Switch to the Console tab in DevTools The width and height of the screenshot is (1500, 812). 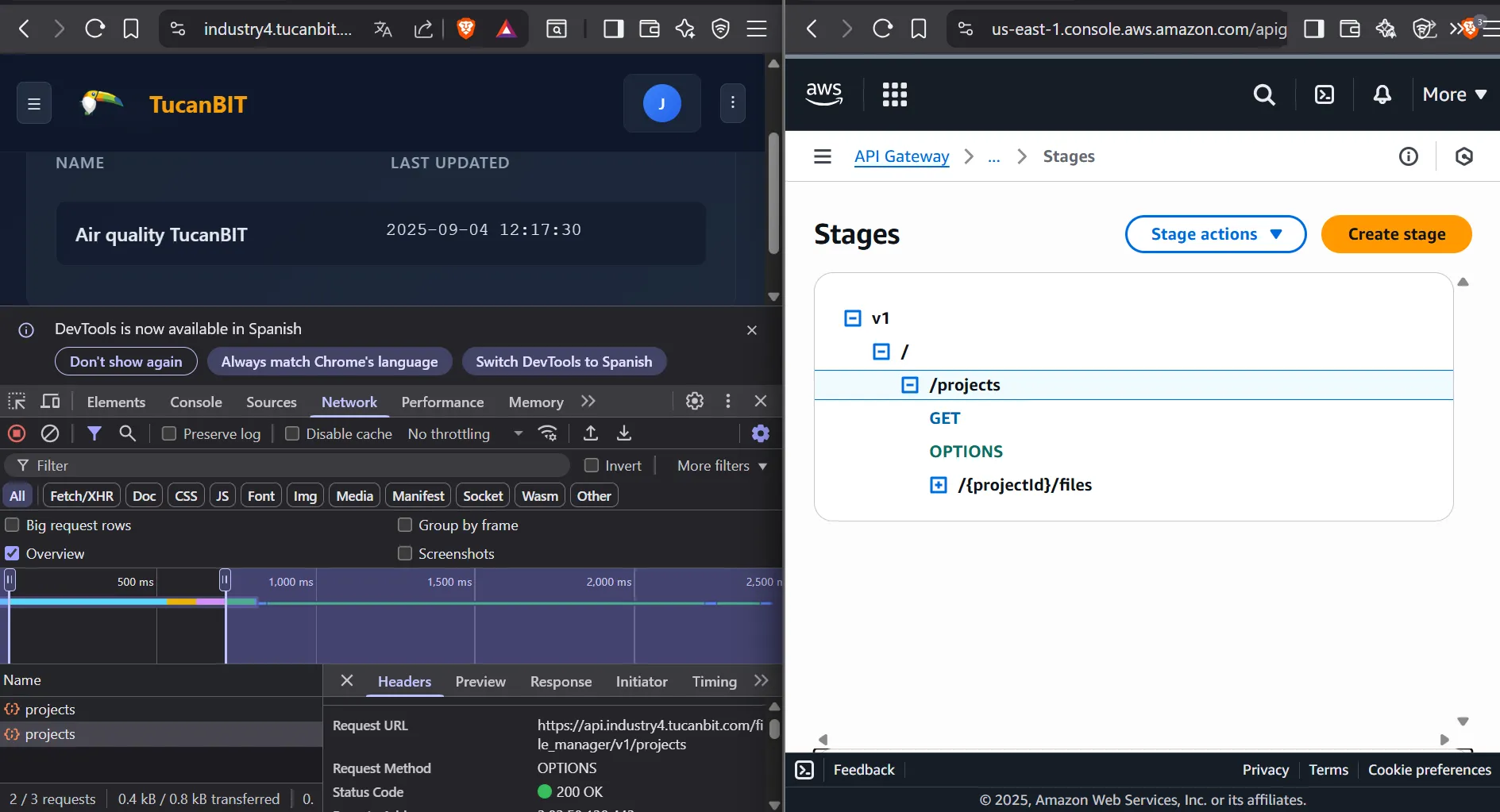click(195, 402)
